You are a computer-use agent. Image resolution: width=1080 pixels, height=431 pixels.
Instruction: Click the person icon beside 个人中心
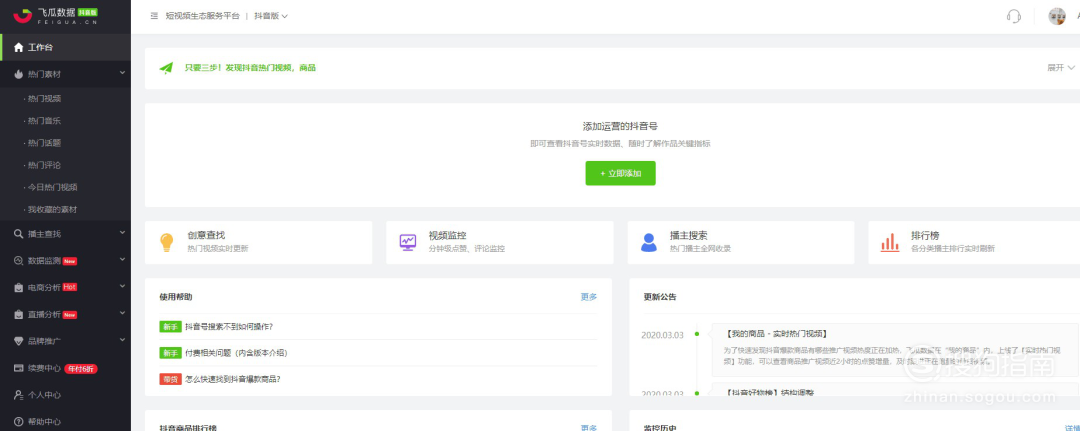(19, 395)
